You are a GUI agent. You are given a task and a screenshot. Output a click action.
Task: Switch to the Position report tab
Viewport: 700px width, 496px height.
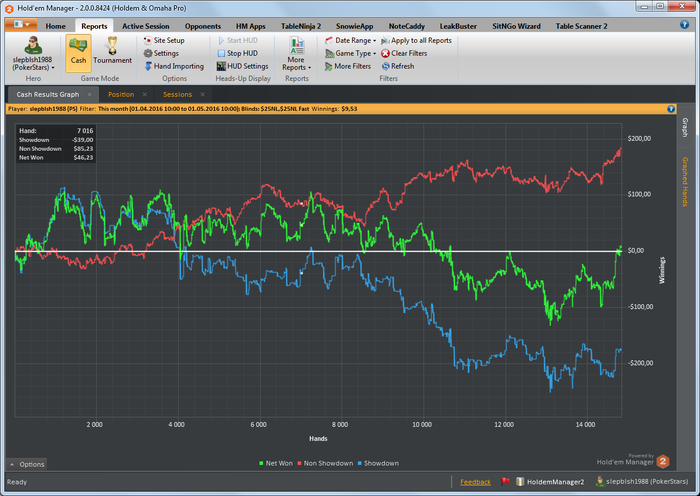(121, 94)
